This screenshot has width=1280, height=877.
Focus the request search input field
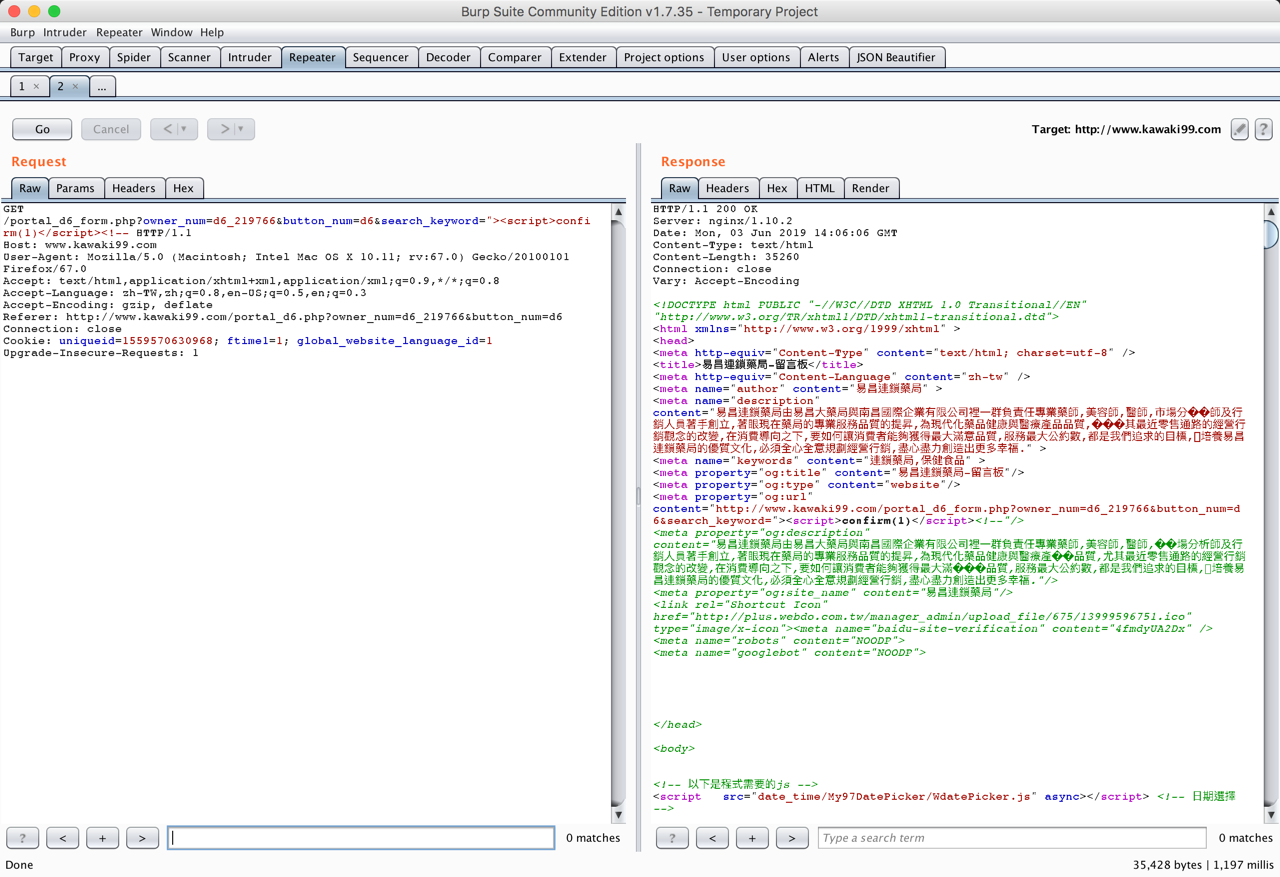pos(361,838)
